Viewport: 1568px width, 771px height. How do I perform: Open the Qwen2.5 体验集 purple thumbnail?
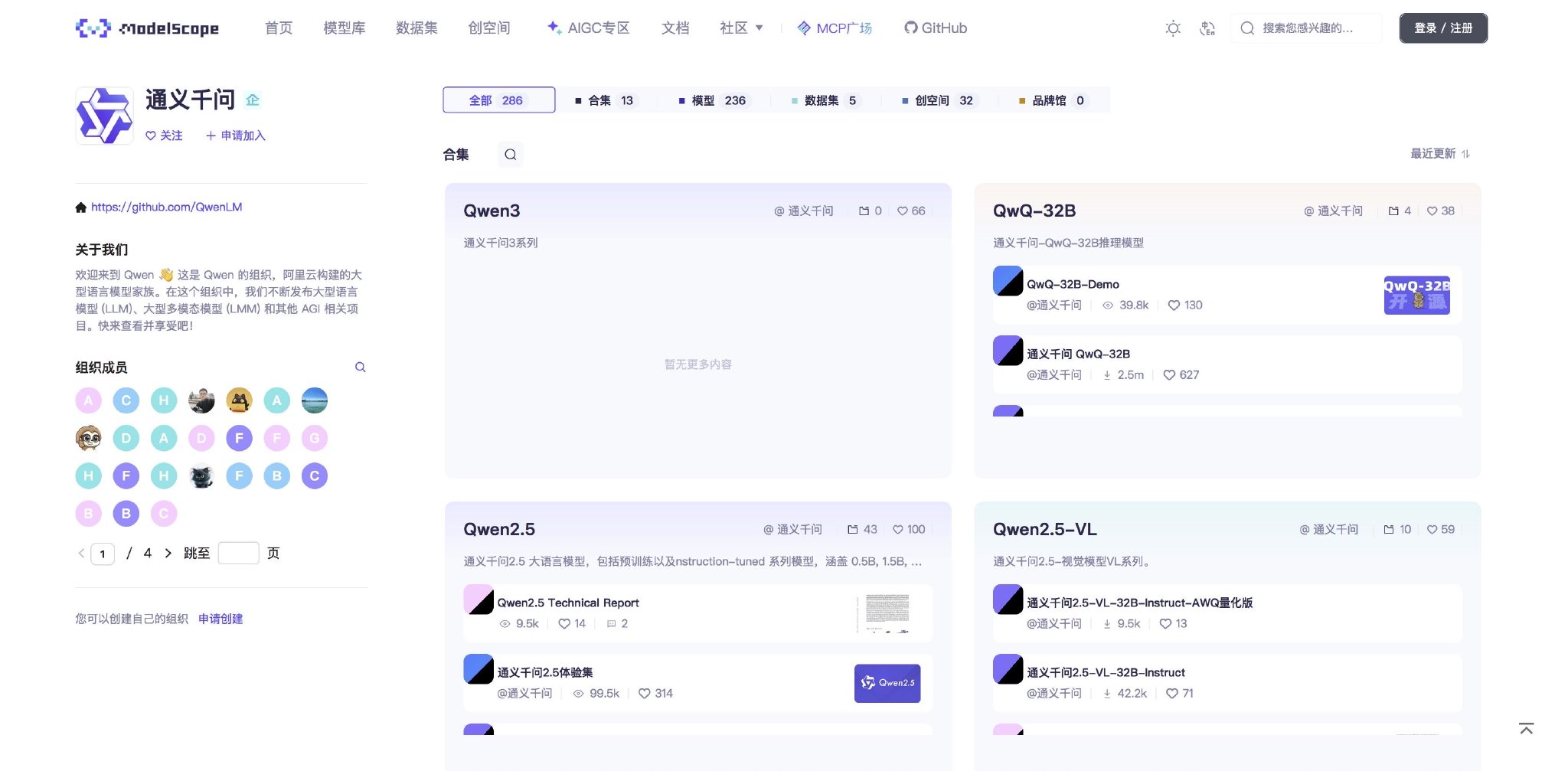pos(887,683)
